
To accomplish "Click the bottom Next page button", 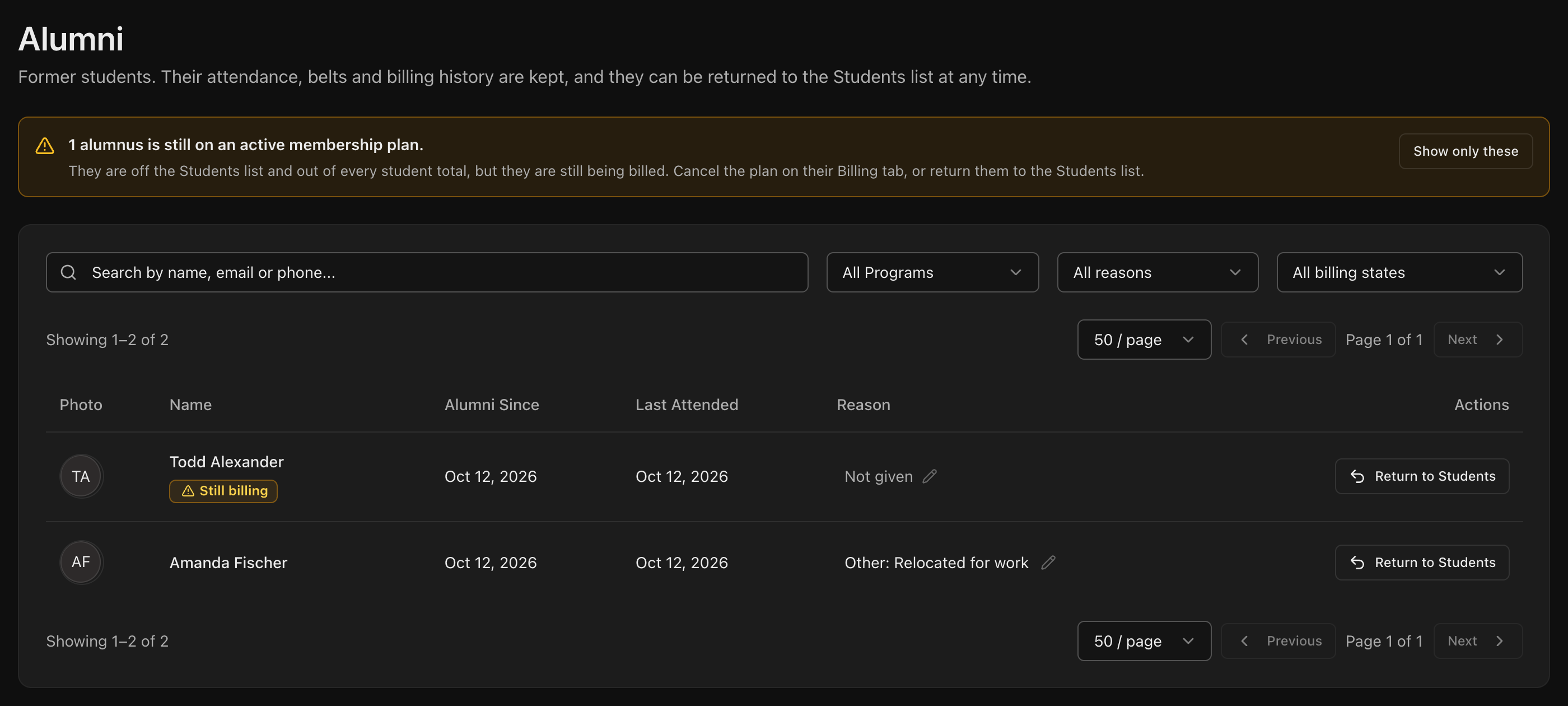I will pos(1478,641).
